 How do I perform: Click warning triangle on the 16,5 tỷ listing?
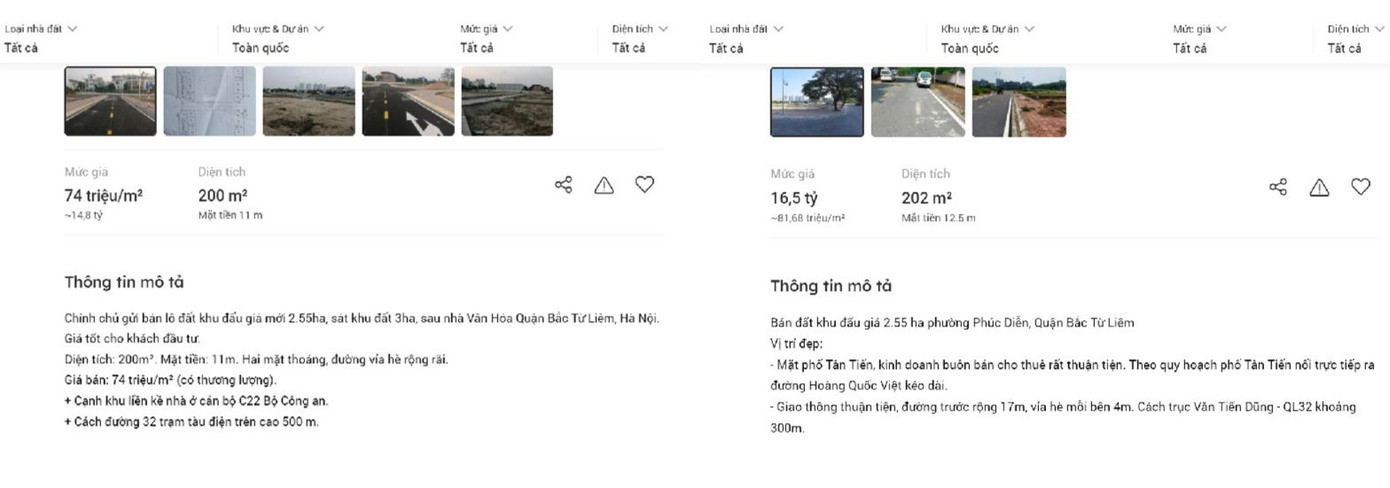[1319, 187]
